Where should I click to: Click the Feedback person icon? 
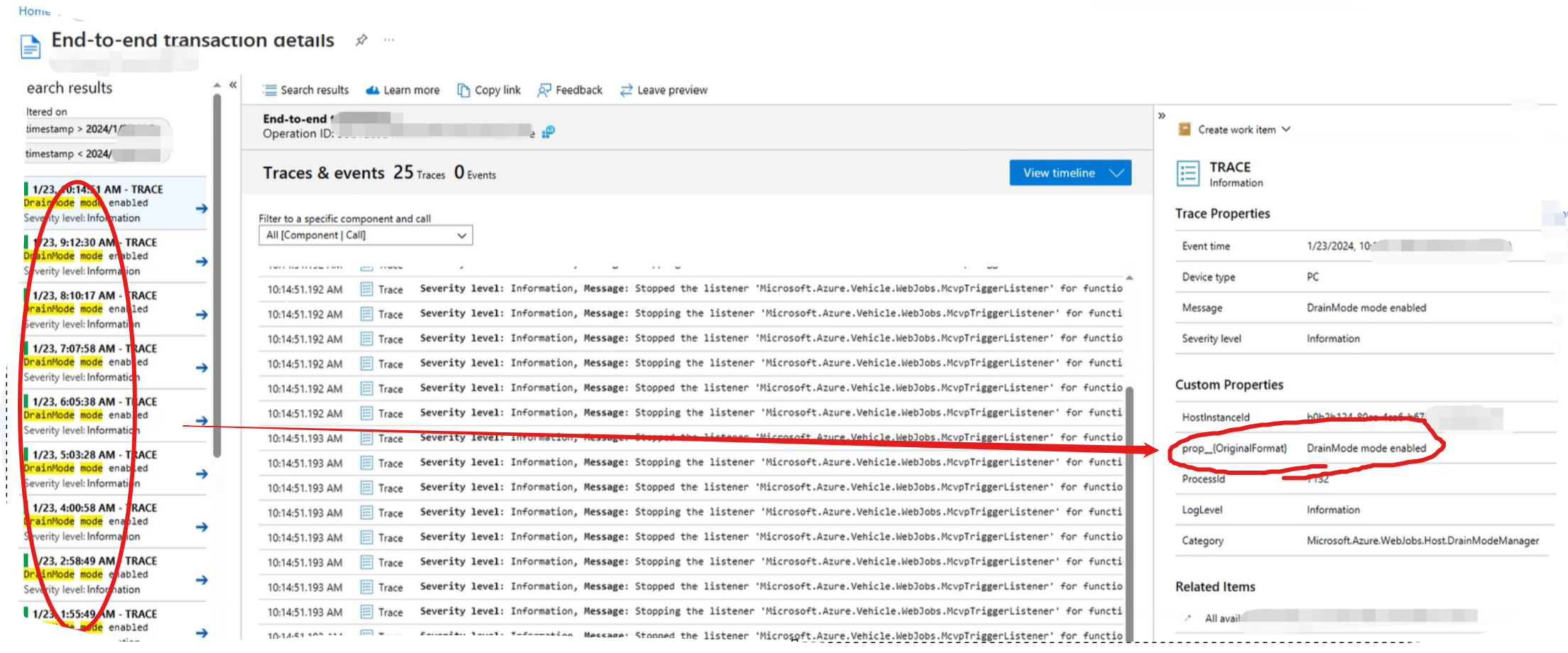544,90
